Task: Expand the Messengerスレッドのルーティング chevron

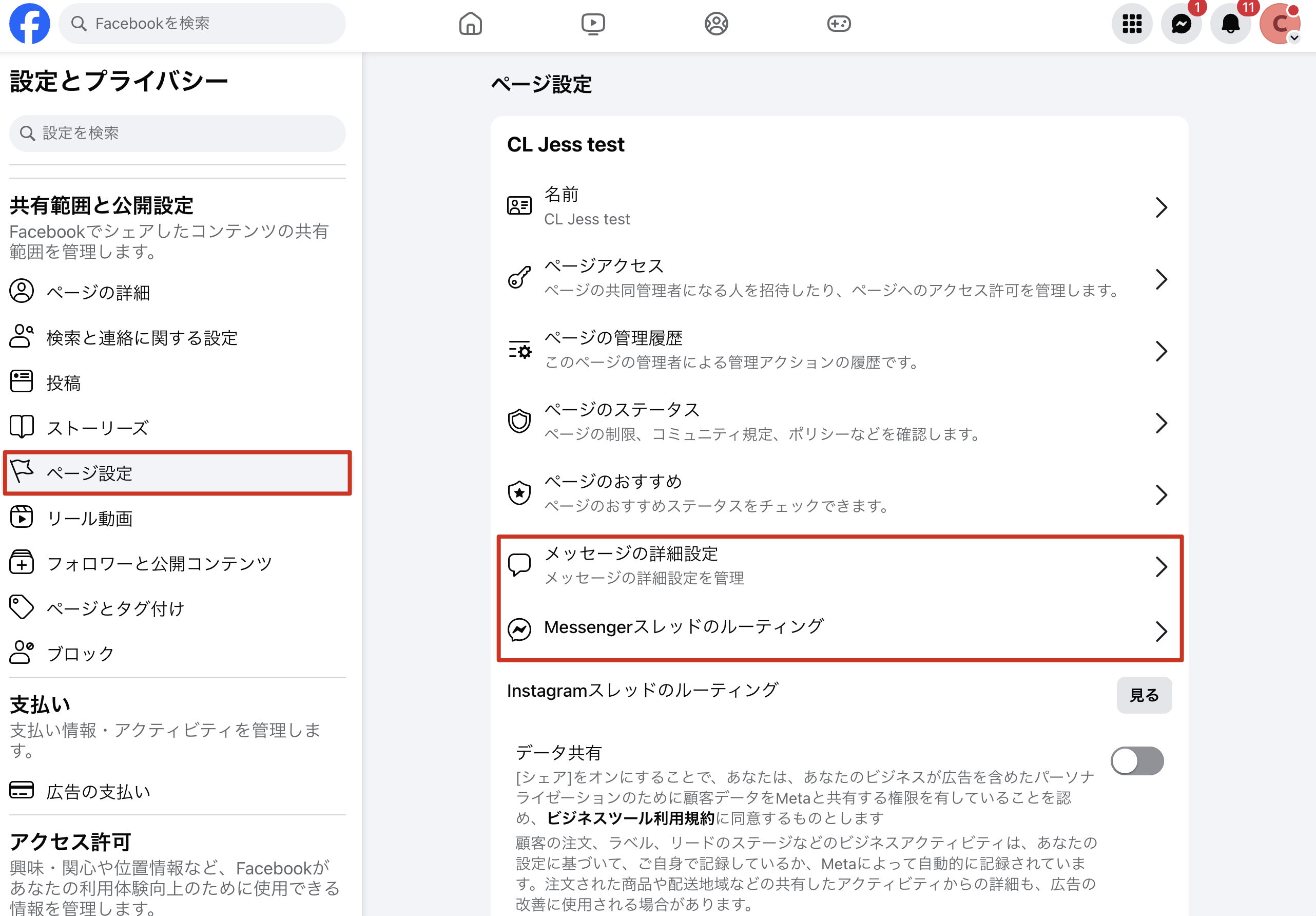Action: [1161, 631]
